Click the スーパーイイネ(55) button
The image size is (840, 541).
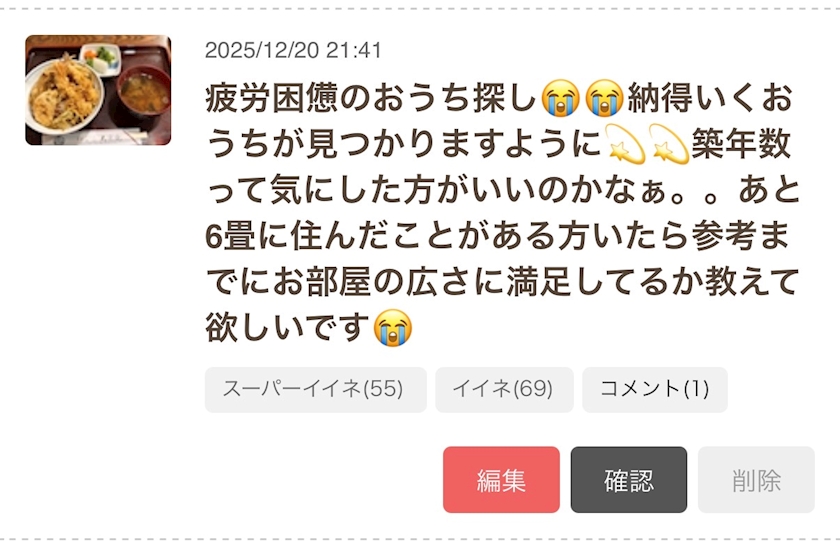(316, 389)
